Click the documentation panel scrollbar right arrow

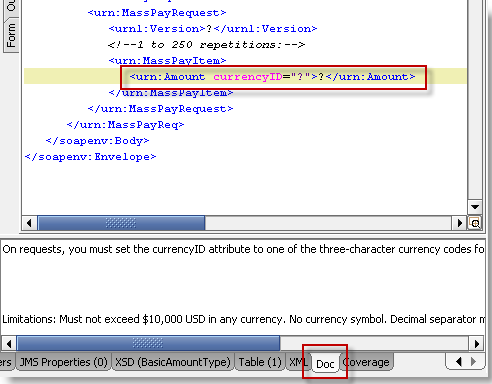coord(477,343)
